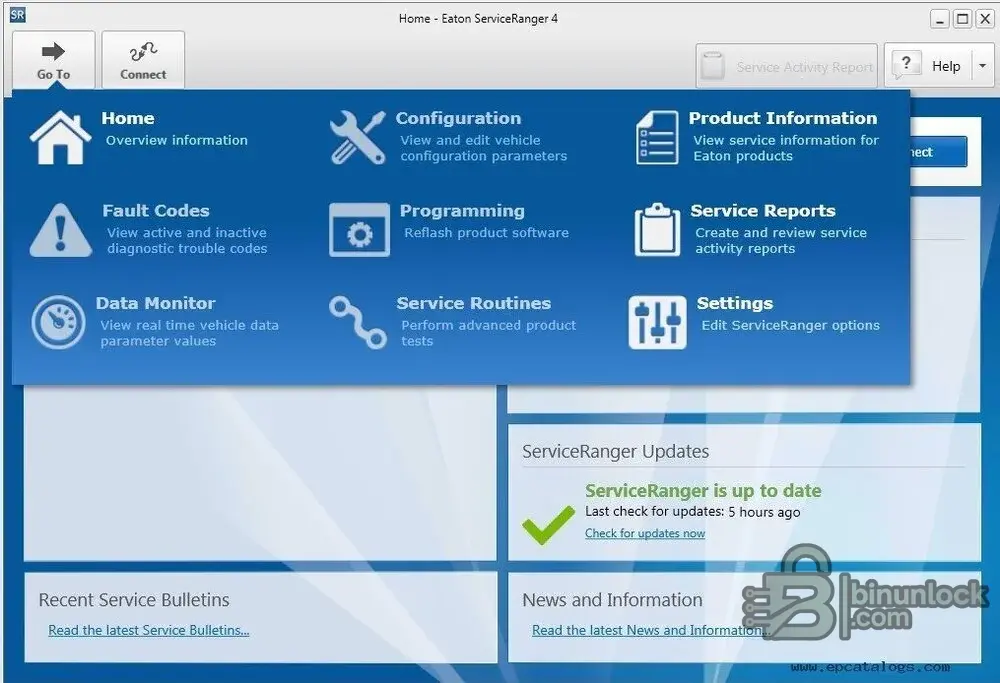Click the SR application icon in title bar

(x=17, y=15)
